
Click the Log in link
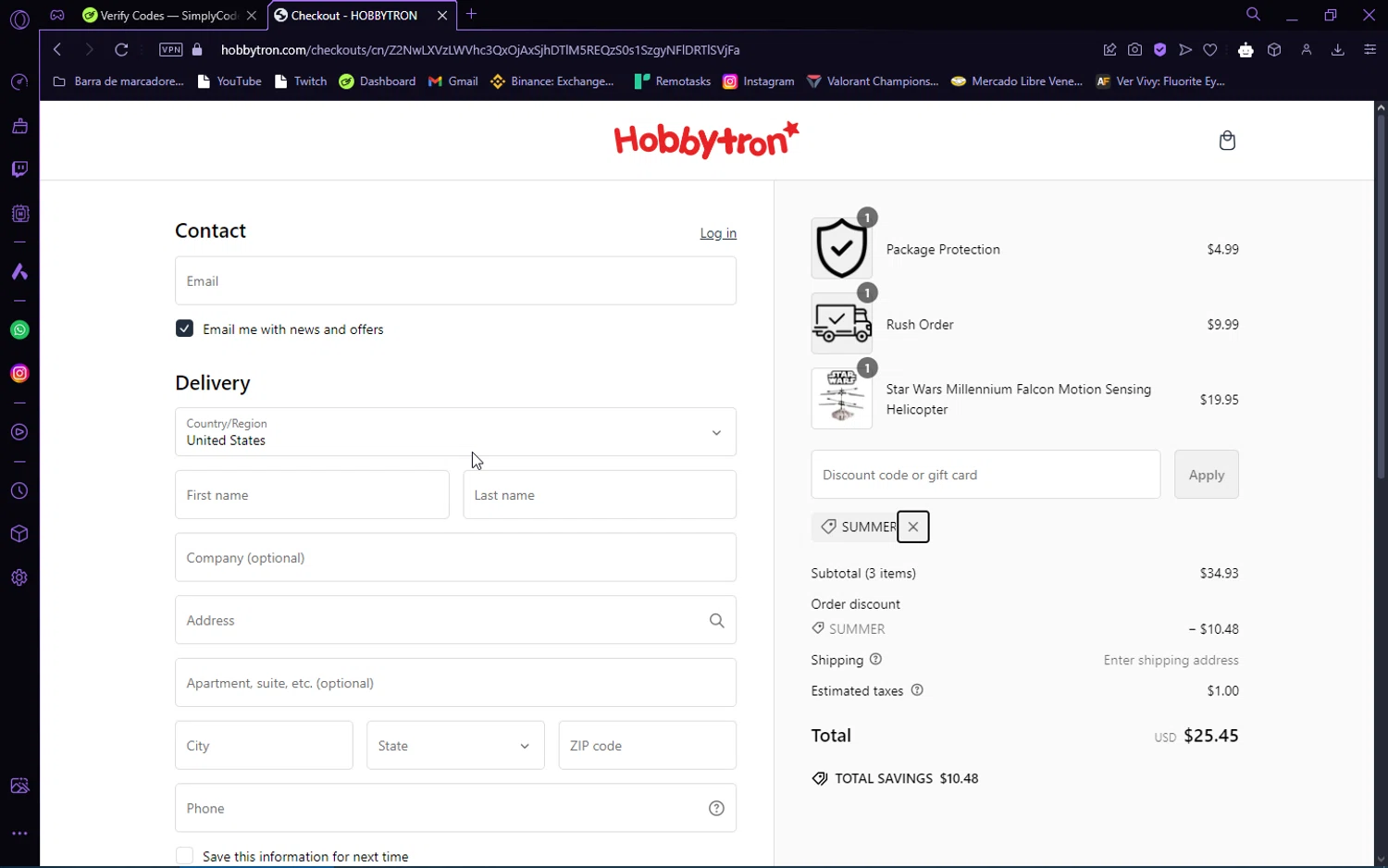pos(718,233)
